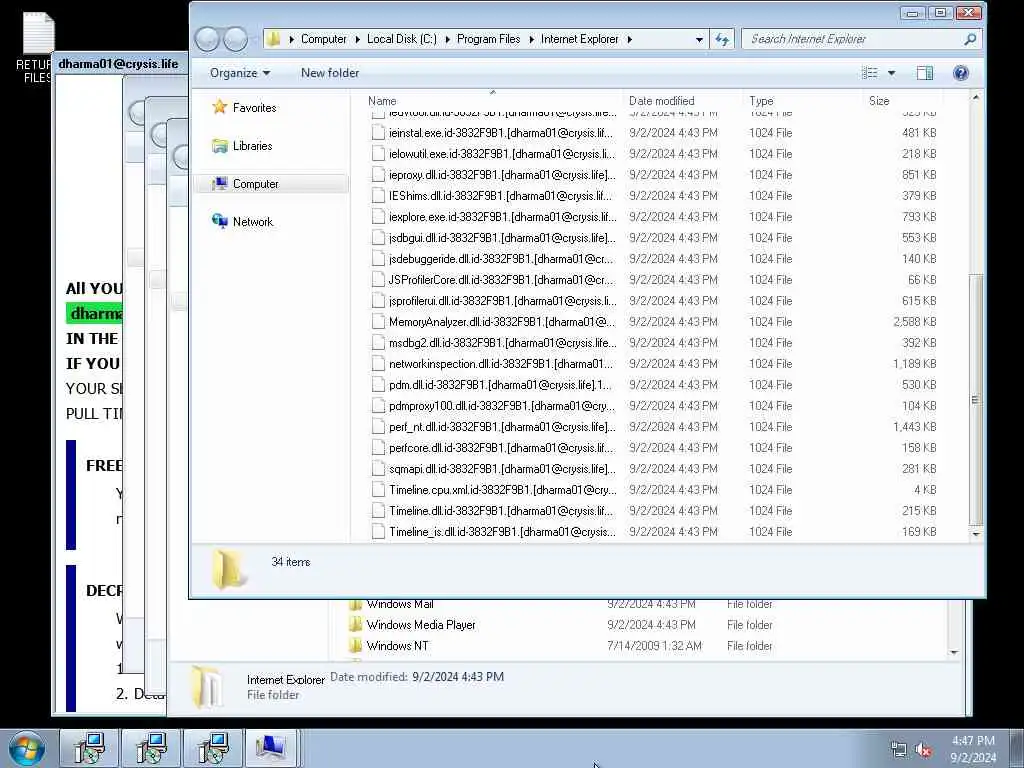Select Favorites in the navigation pane
Image resolution: width=1024 pixels, height=768 pixels.
(x=254, y=108)
